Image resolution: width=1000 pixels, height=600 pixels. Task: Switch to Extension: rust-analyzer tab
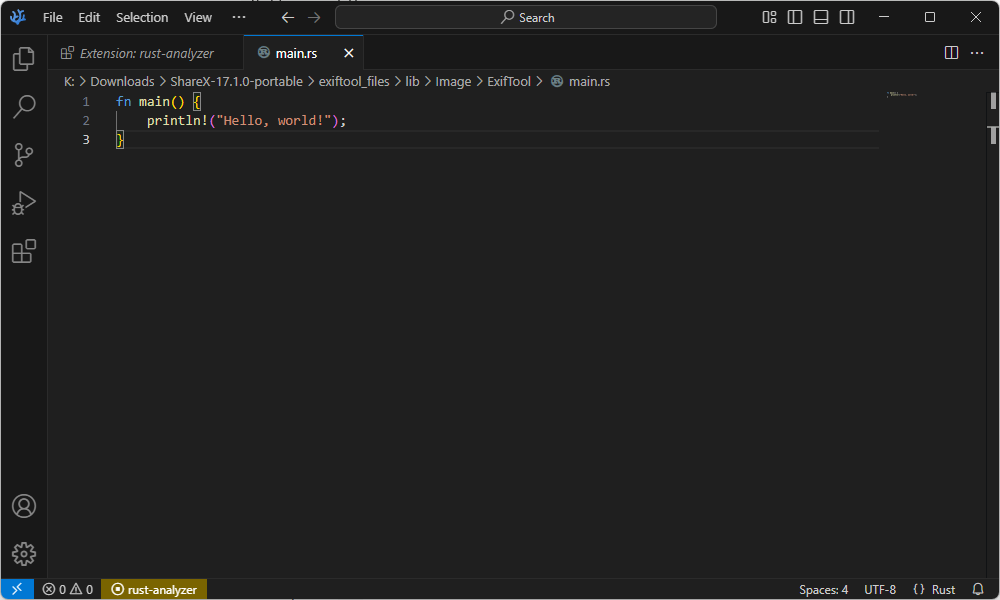[x=146, y=54]
